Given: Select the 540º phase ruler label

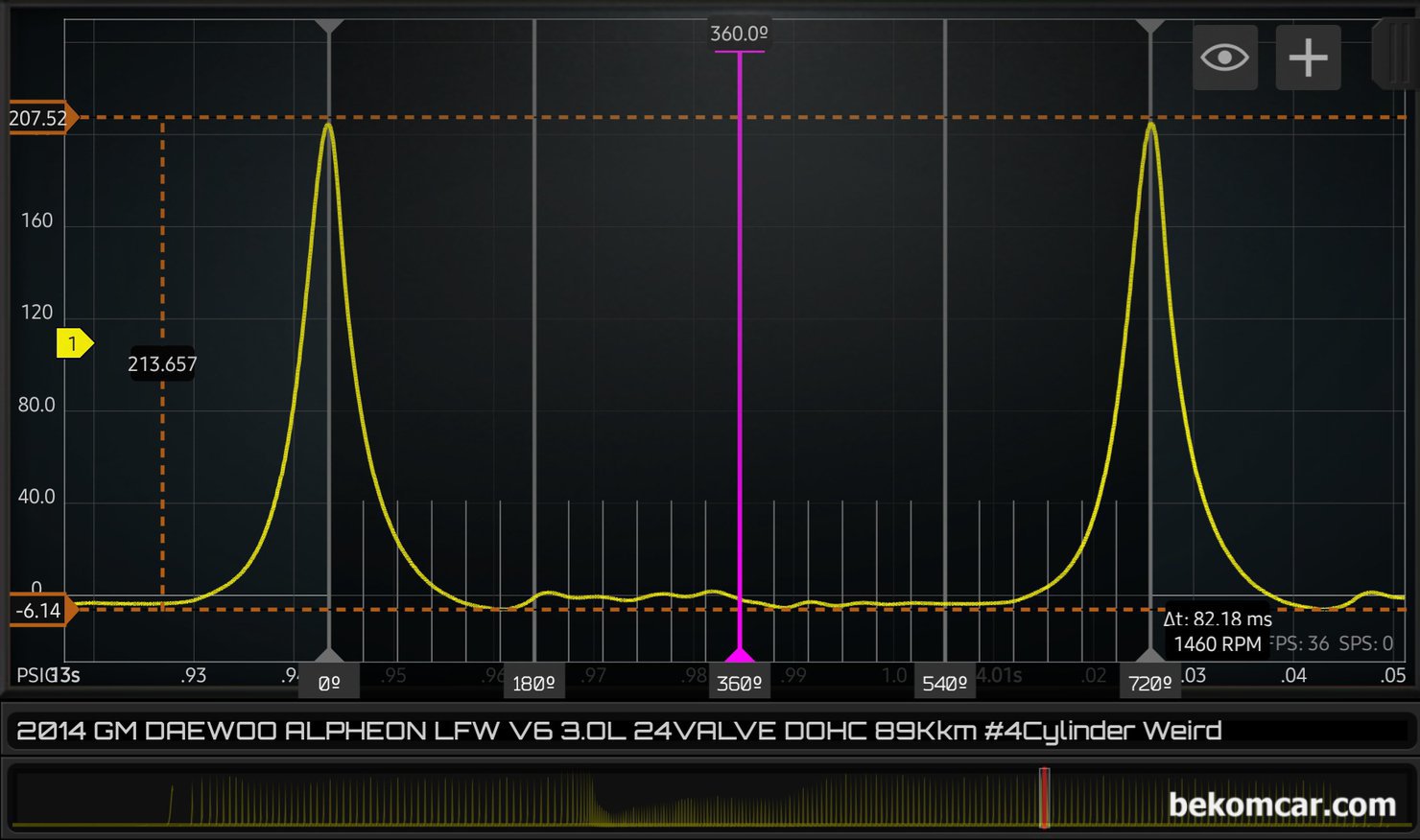Looking at the screenshot, I should pos(944,684).
